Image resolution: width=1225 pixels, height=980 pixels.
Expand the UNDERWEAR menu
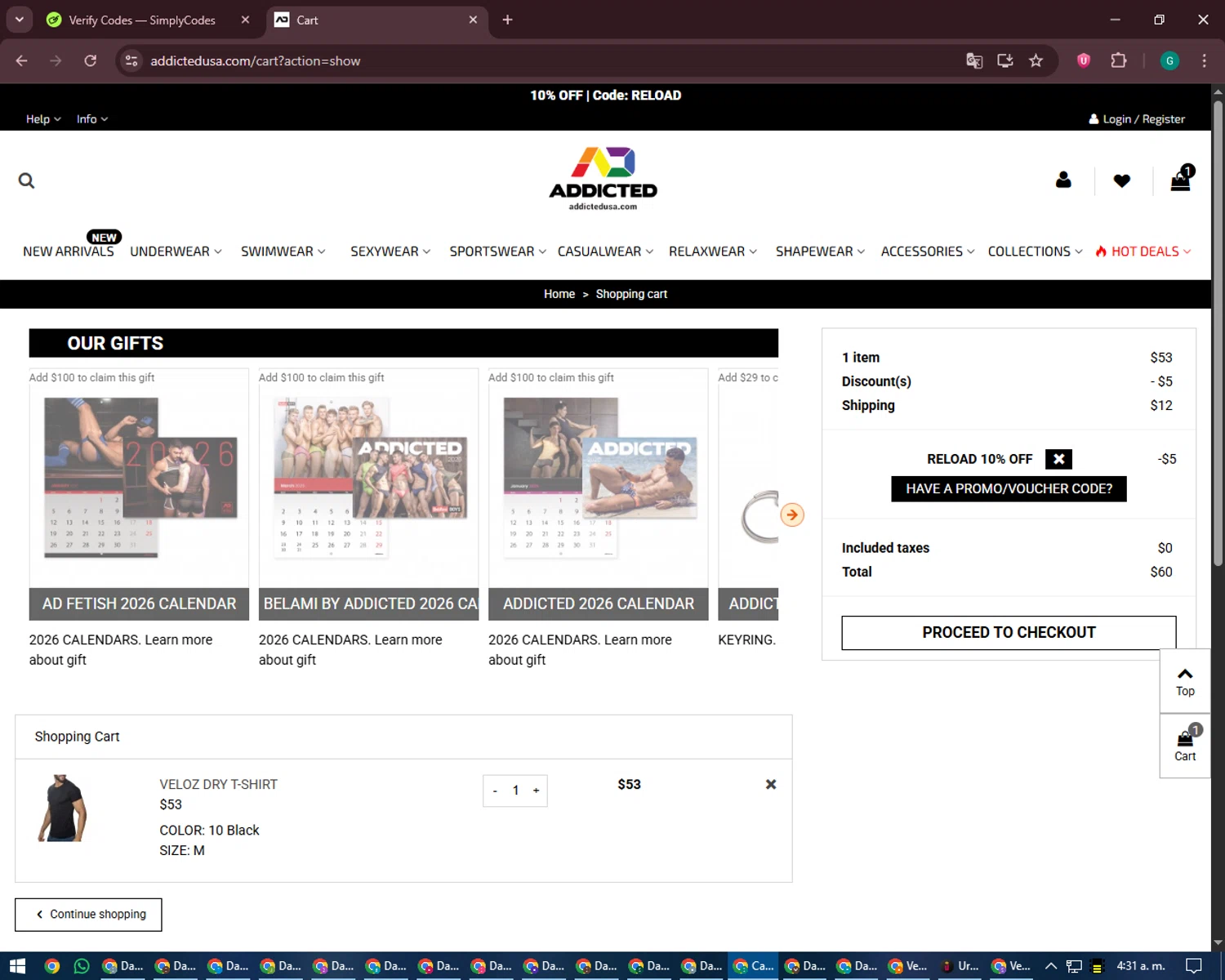tap(176, 252)
